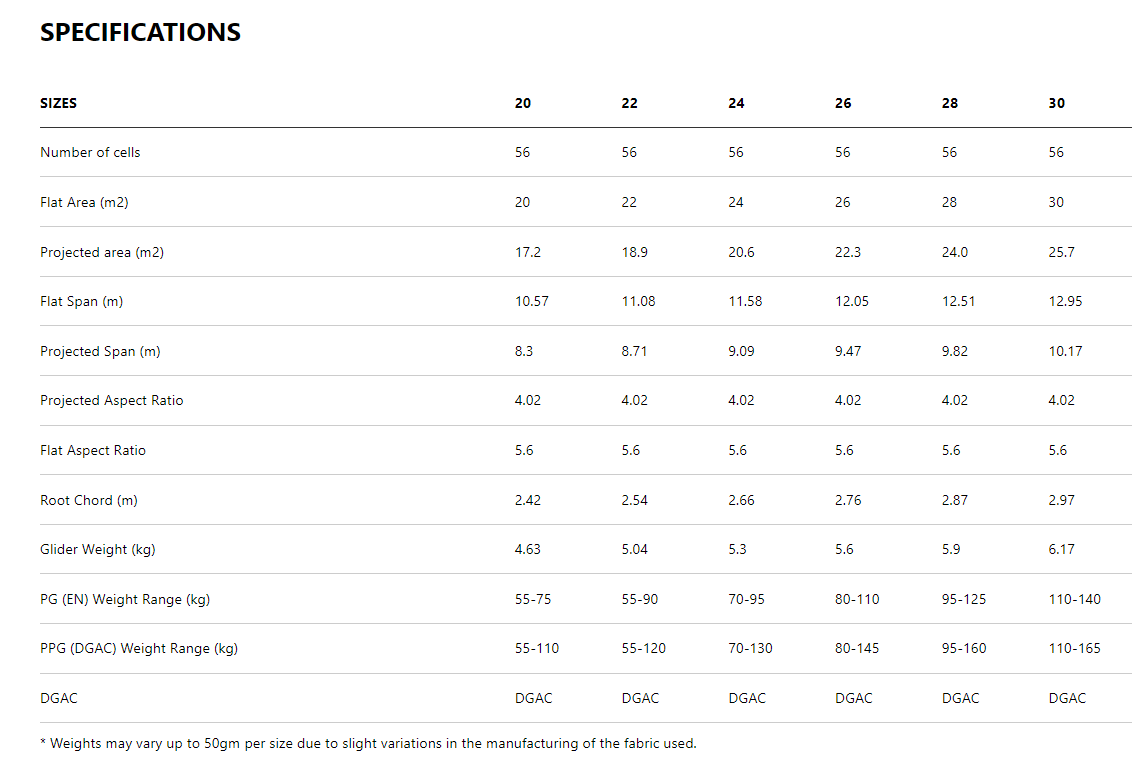1132x776 pixels.
Task: Click the Flat Aspect Ratio label
Action: [x=93, y=450]
